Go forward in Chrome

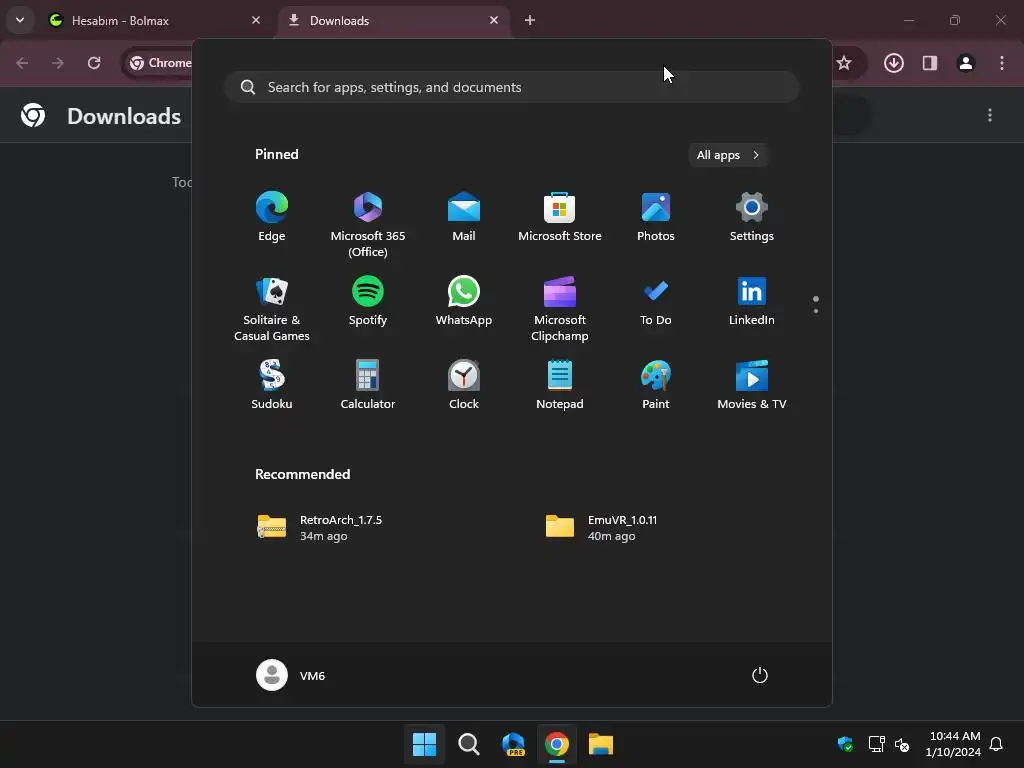(58, 63)
